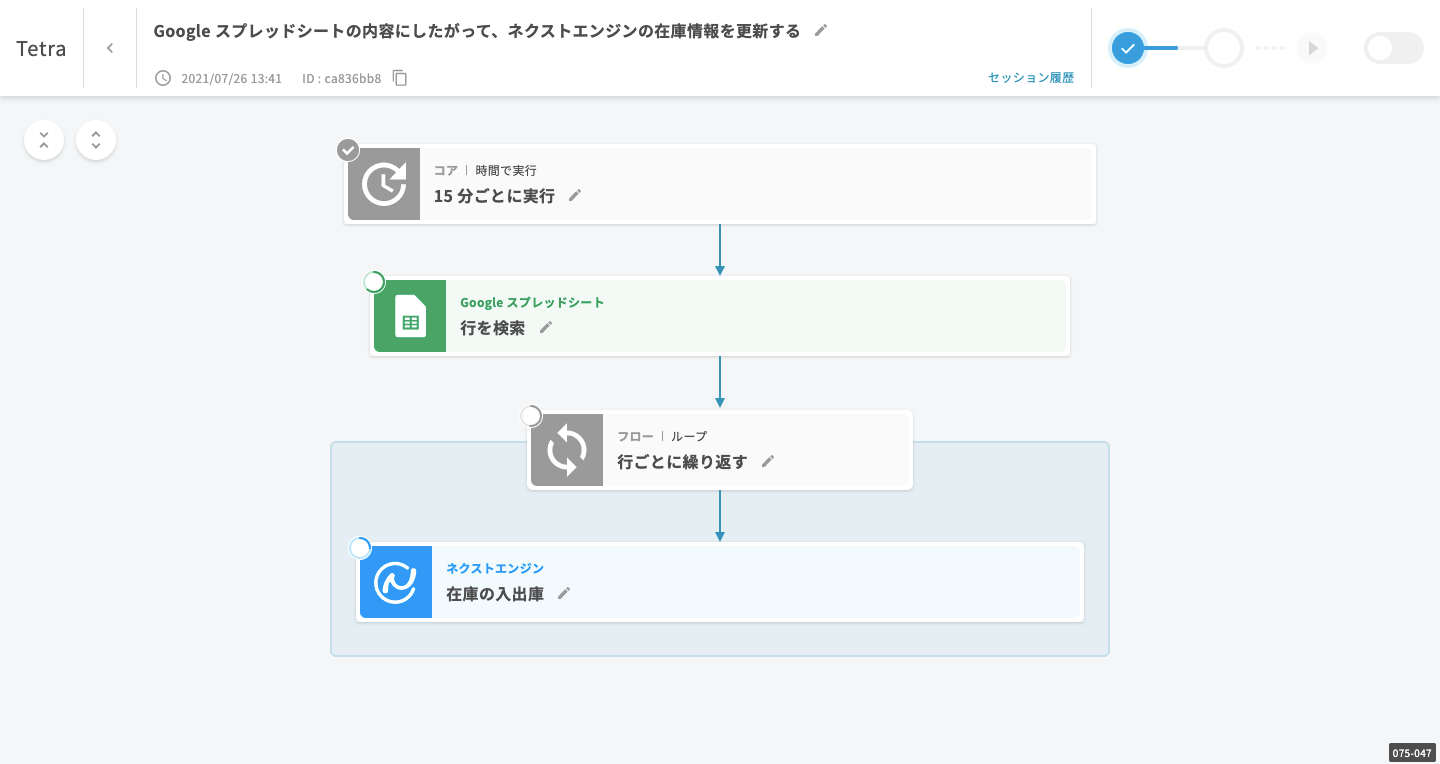
Task: Toggle status circle on 在庫の入出庫 step
Action: (x=360, y=548)
